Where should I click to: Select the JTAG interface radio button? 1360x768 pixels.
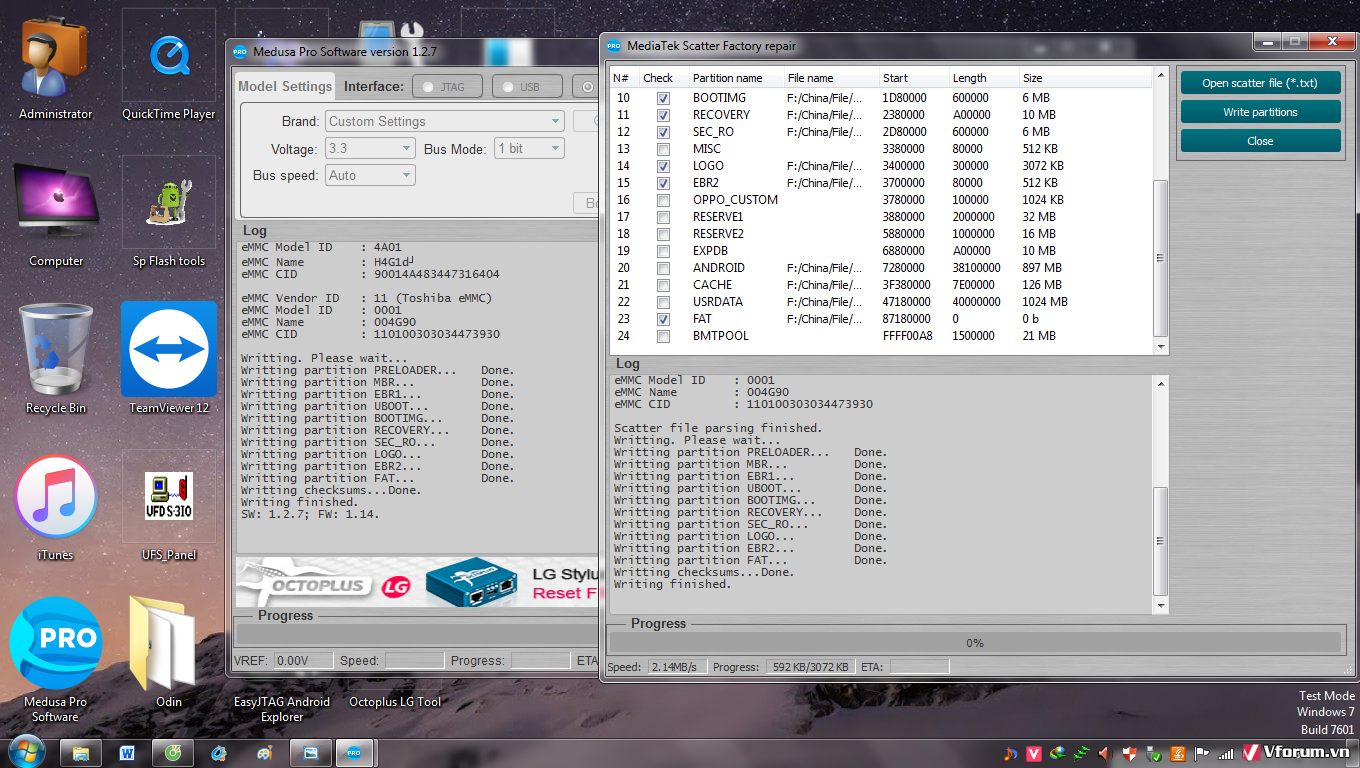point(447,87)
